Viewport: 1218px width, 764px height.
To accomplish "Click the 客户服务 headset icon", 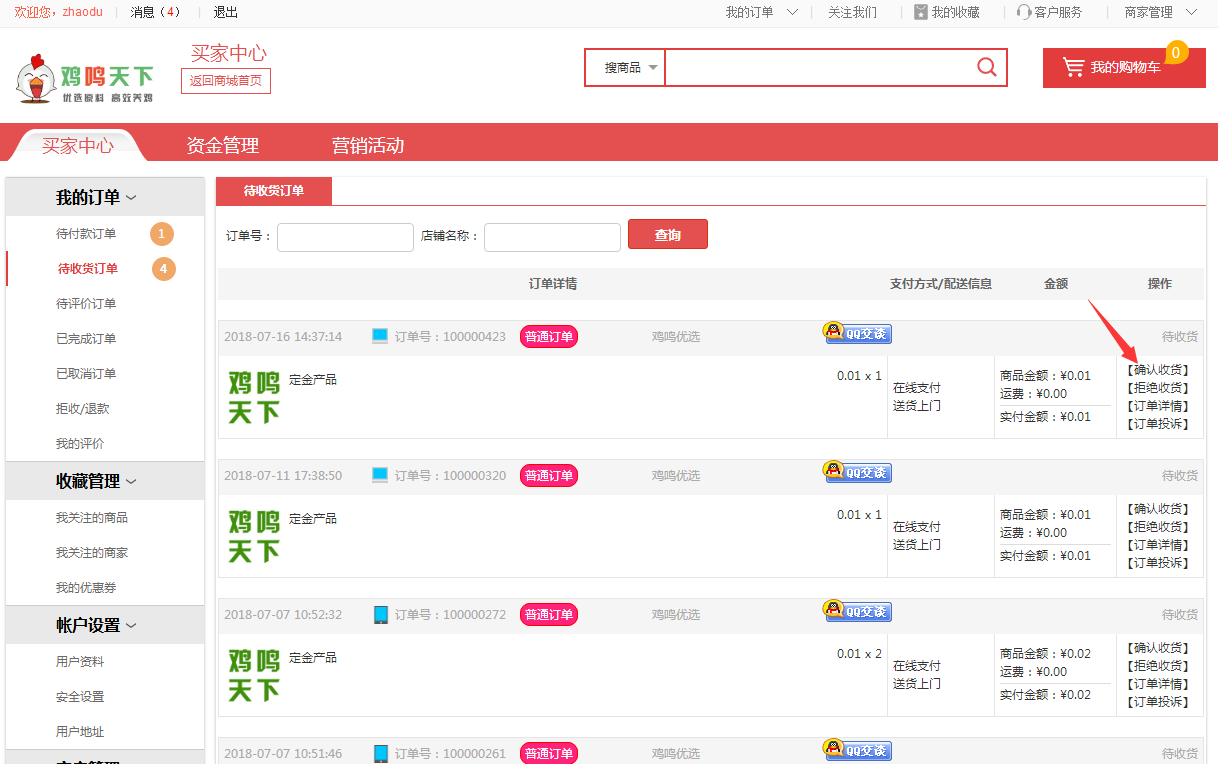I will pos(1023,12).
